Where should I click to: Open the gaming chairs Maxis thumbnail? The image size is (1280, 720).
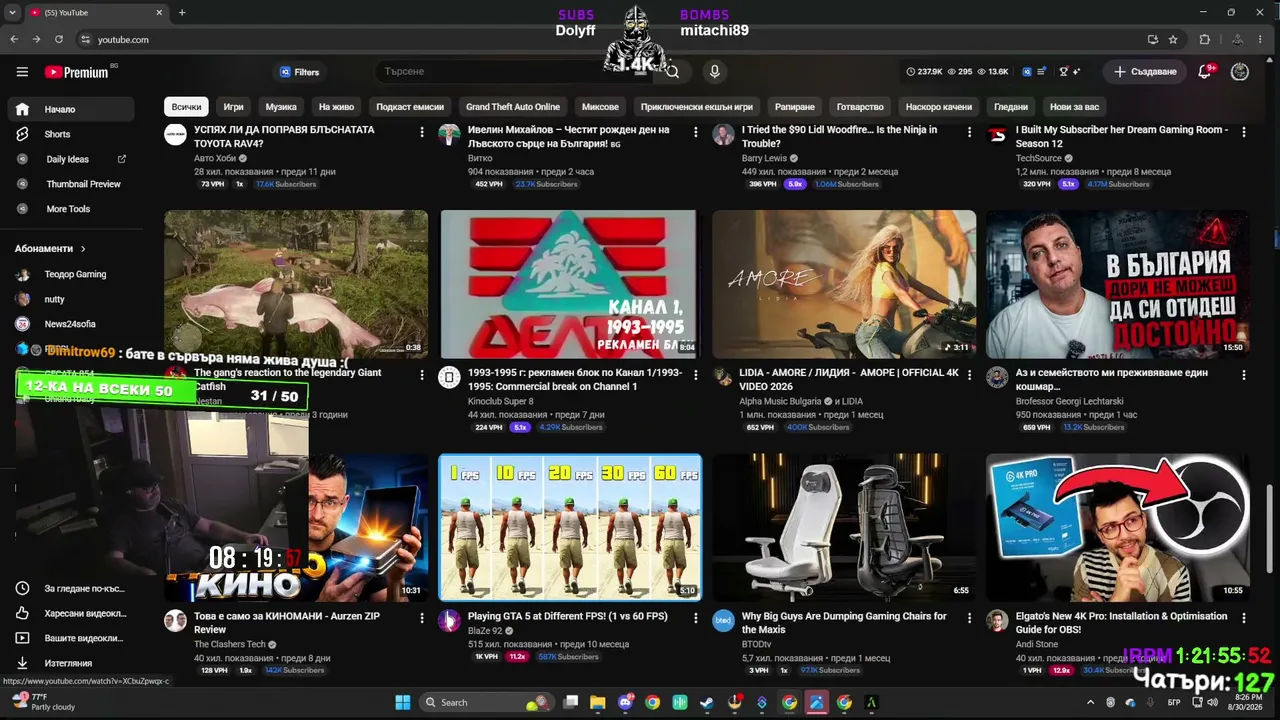click(844, 527)
